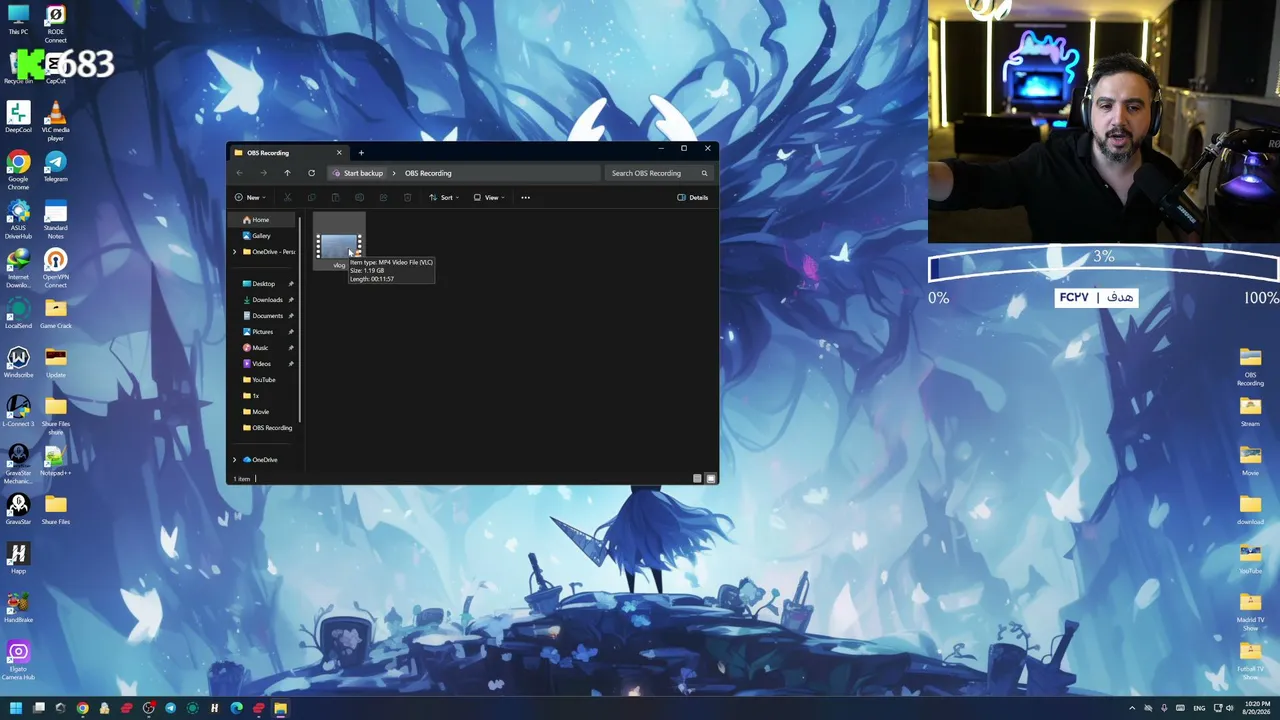The height and width of the screenshot is (720, 1280).
Task: Open Microsoft Edge from the taskbar
Action: pos(236,708)
